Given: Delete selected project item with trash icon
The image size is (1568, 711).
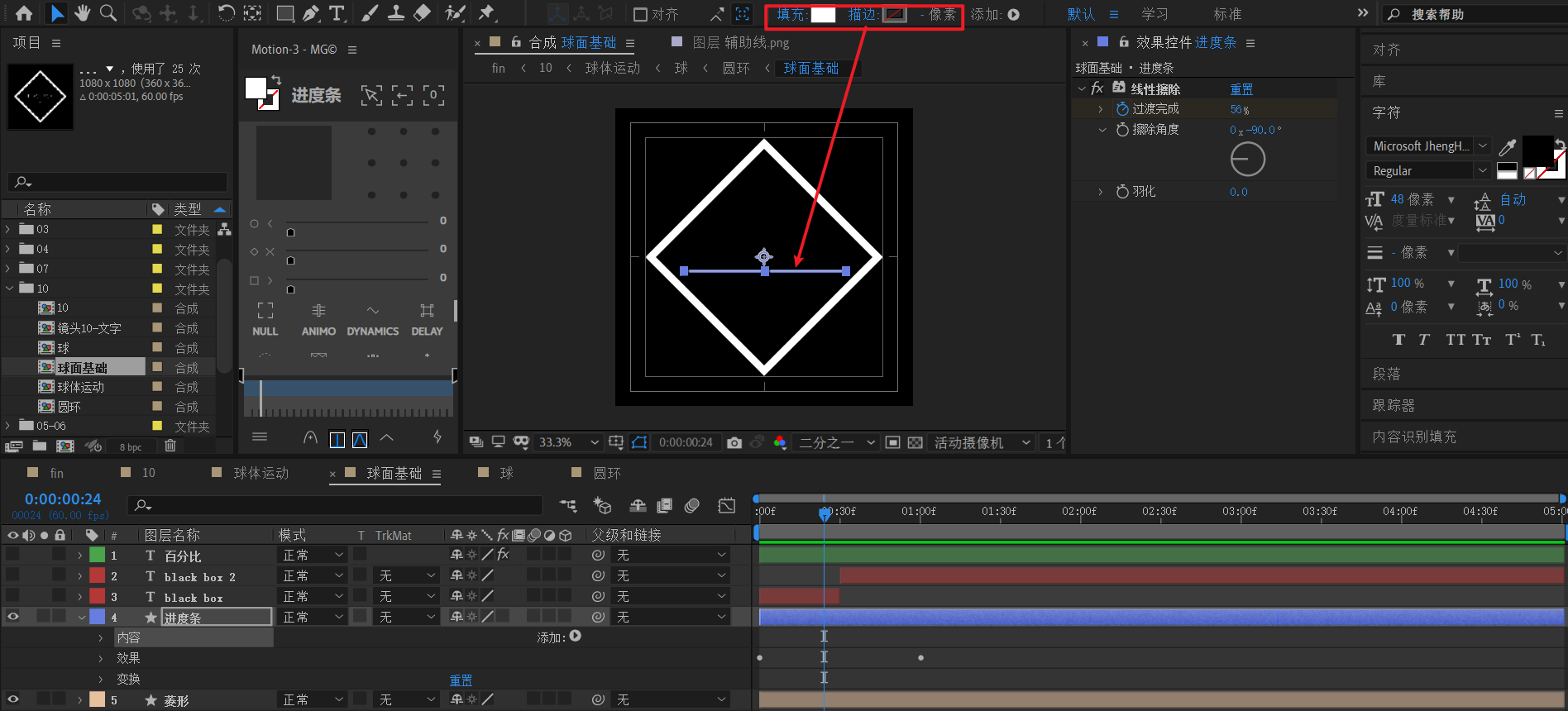Looking at the screenshot, I should 170,446.
